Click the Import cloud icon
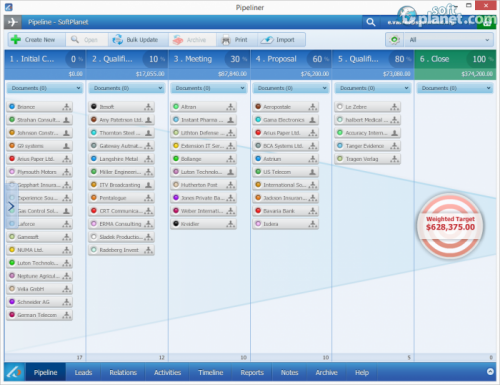 click(267, 40)
